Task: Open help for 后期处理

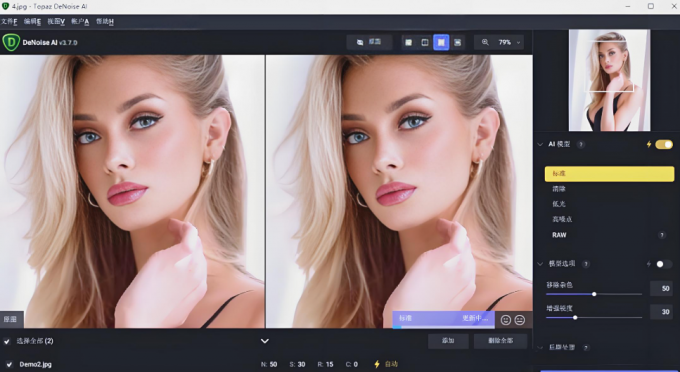Action: click(x=585, y=347)
